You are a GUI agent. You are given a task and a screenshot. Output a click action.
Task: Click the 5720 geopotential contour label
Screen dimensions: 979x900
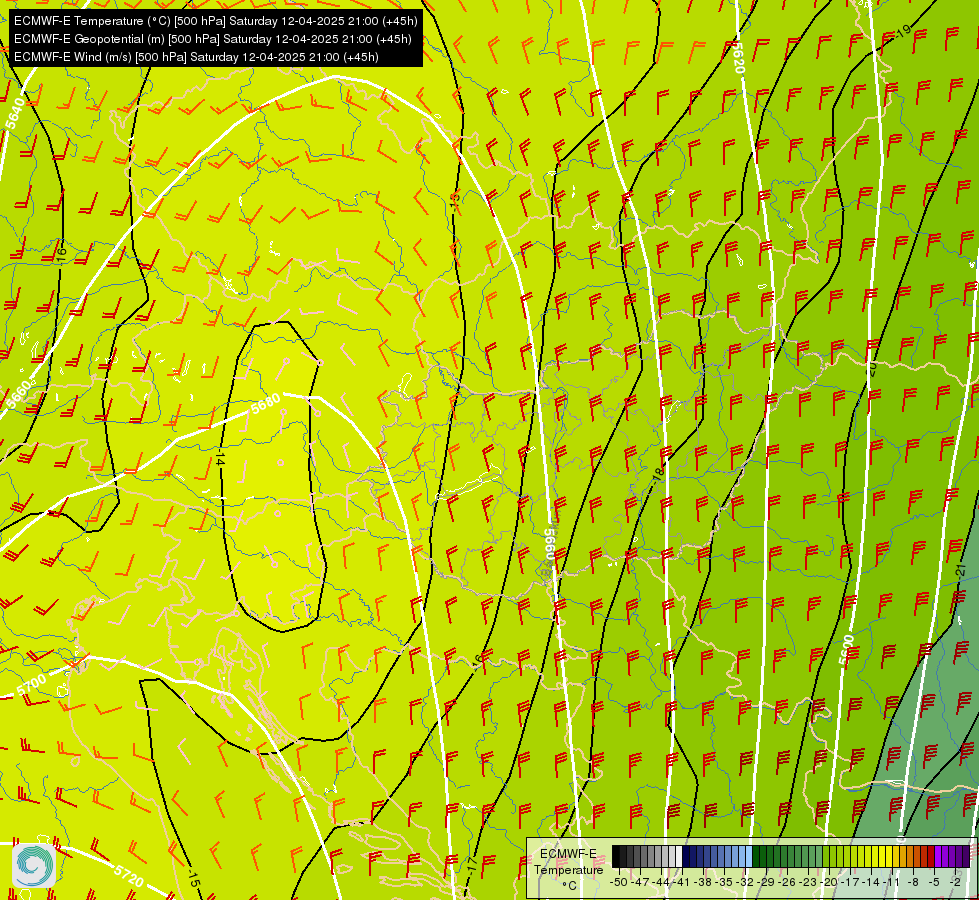point(129,876)
